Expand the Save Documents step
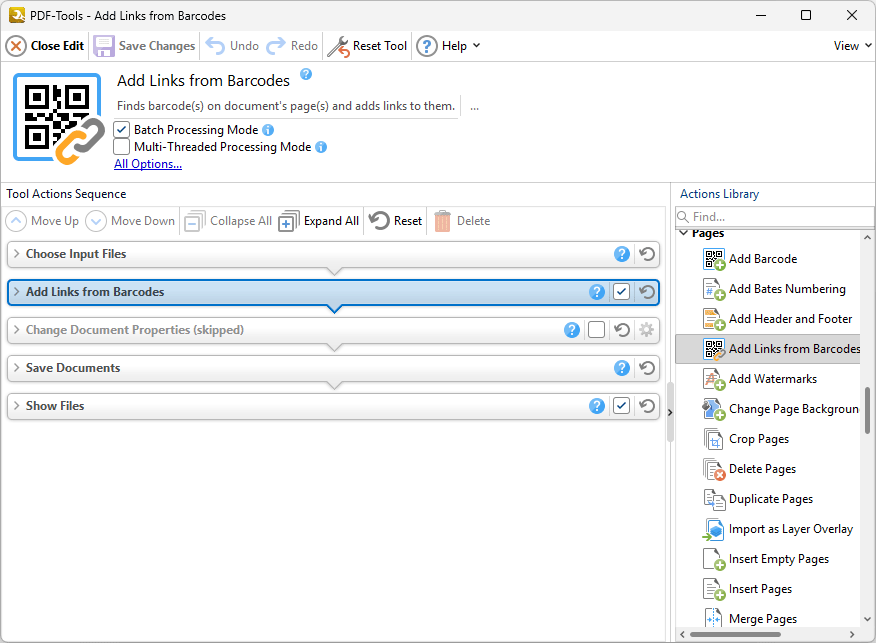876x643 pixels. (x=16, y=368)
